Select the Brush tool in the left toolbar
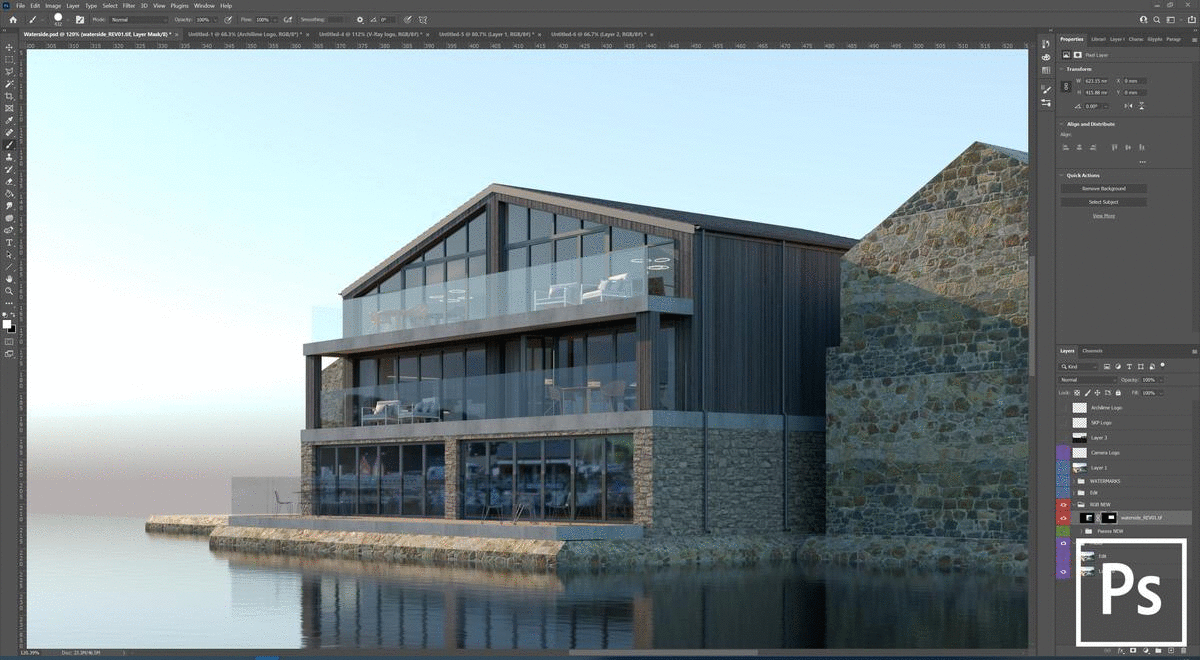 pyautogui.click(x=9, y=145)
